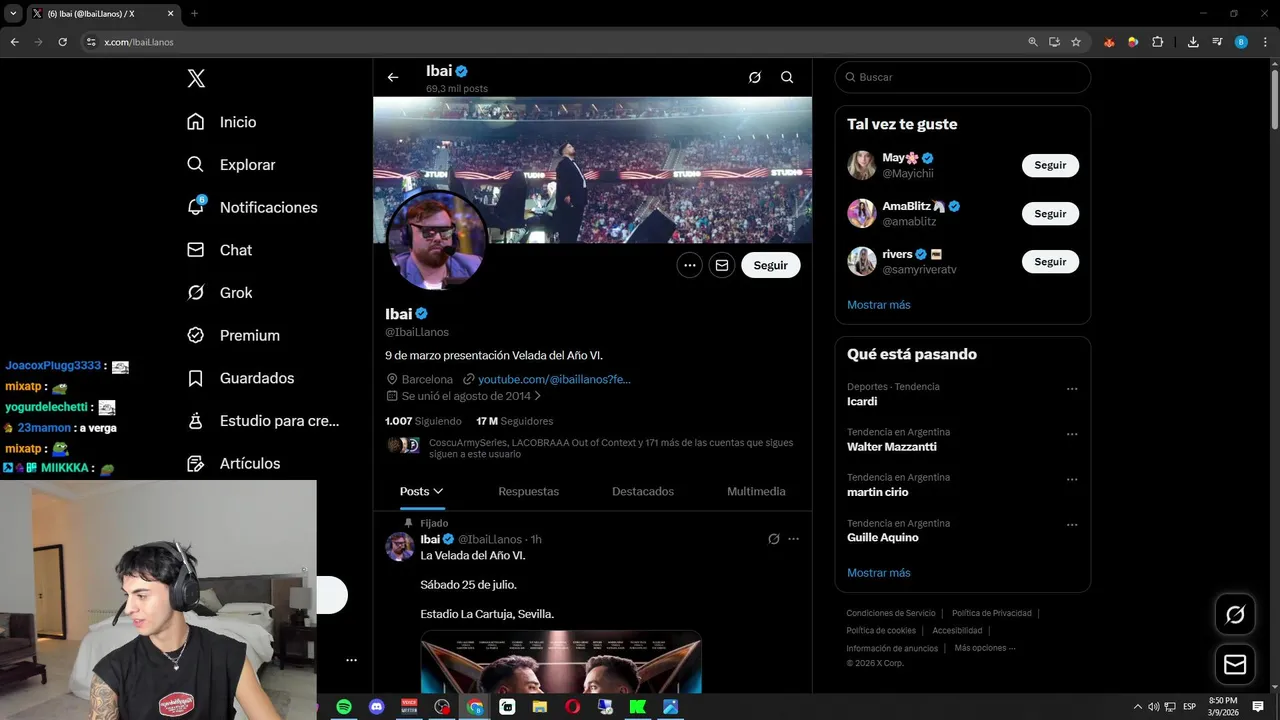This screenshot has height=720, width=1280.
Task: View the 17 M Seguidores list
Action: (514, 421)
